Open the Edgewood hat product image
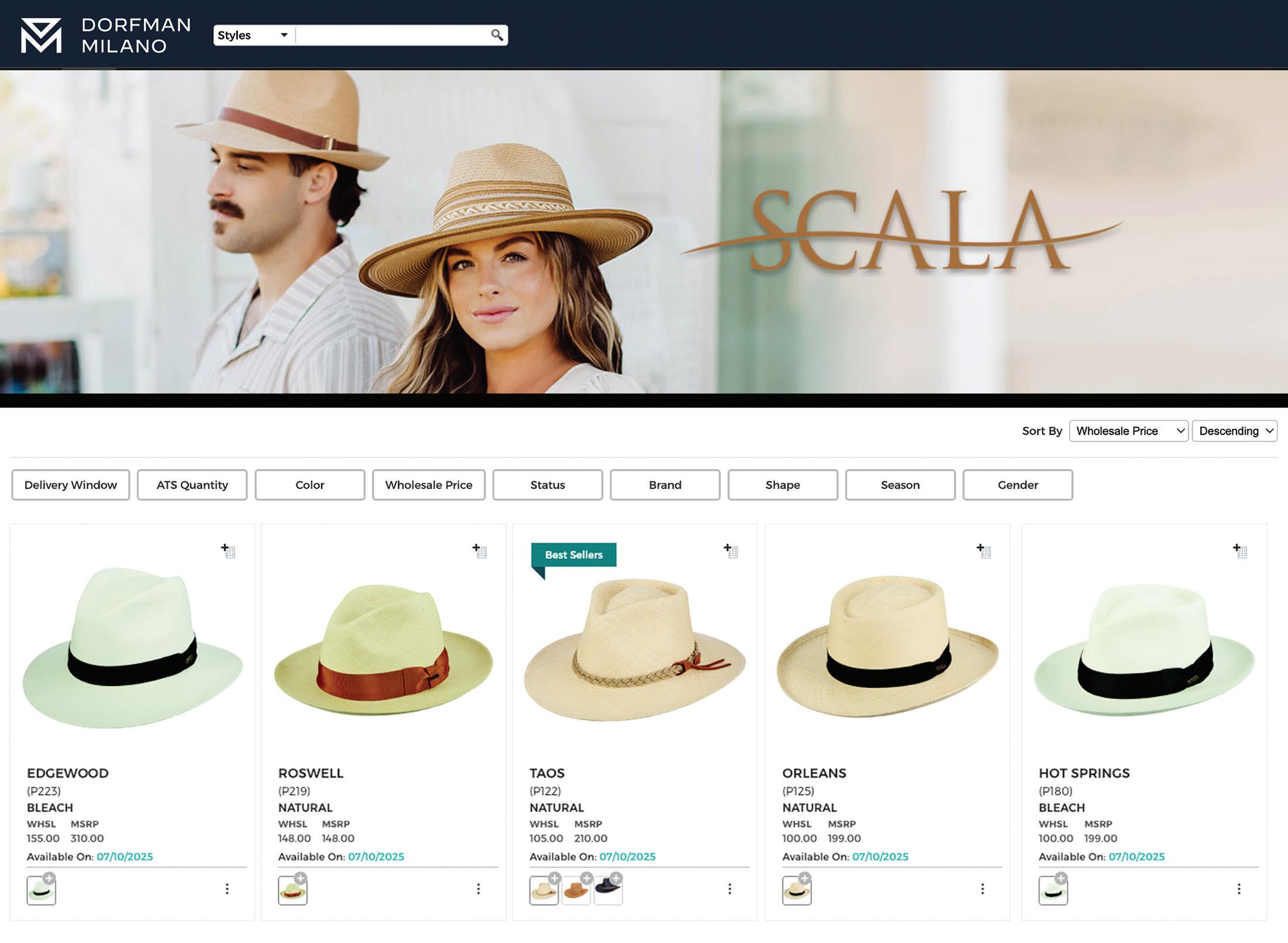This screenshot has width=1288, height=943. (x=132, y=647)
